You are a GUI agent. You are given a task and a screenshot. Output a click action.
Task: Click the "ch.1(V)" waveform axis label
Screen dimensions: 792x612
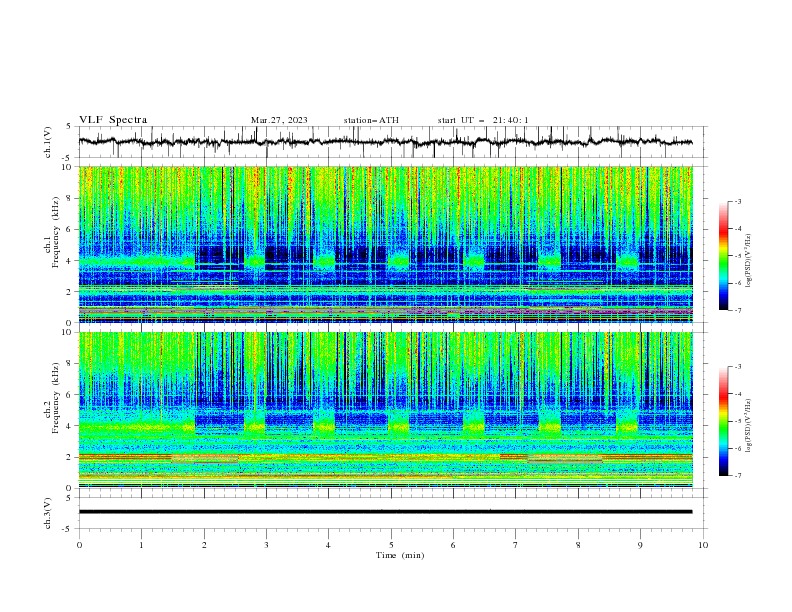point(48,142)
